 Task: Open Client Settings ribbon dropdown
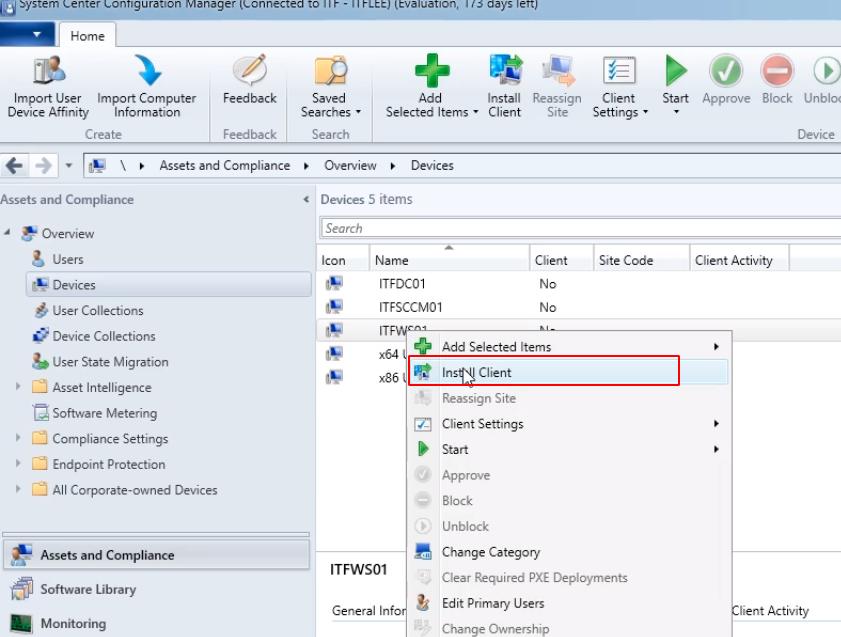tap(619, 86)
